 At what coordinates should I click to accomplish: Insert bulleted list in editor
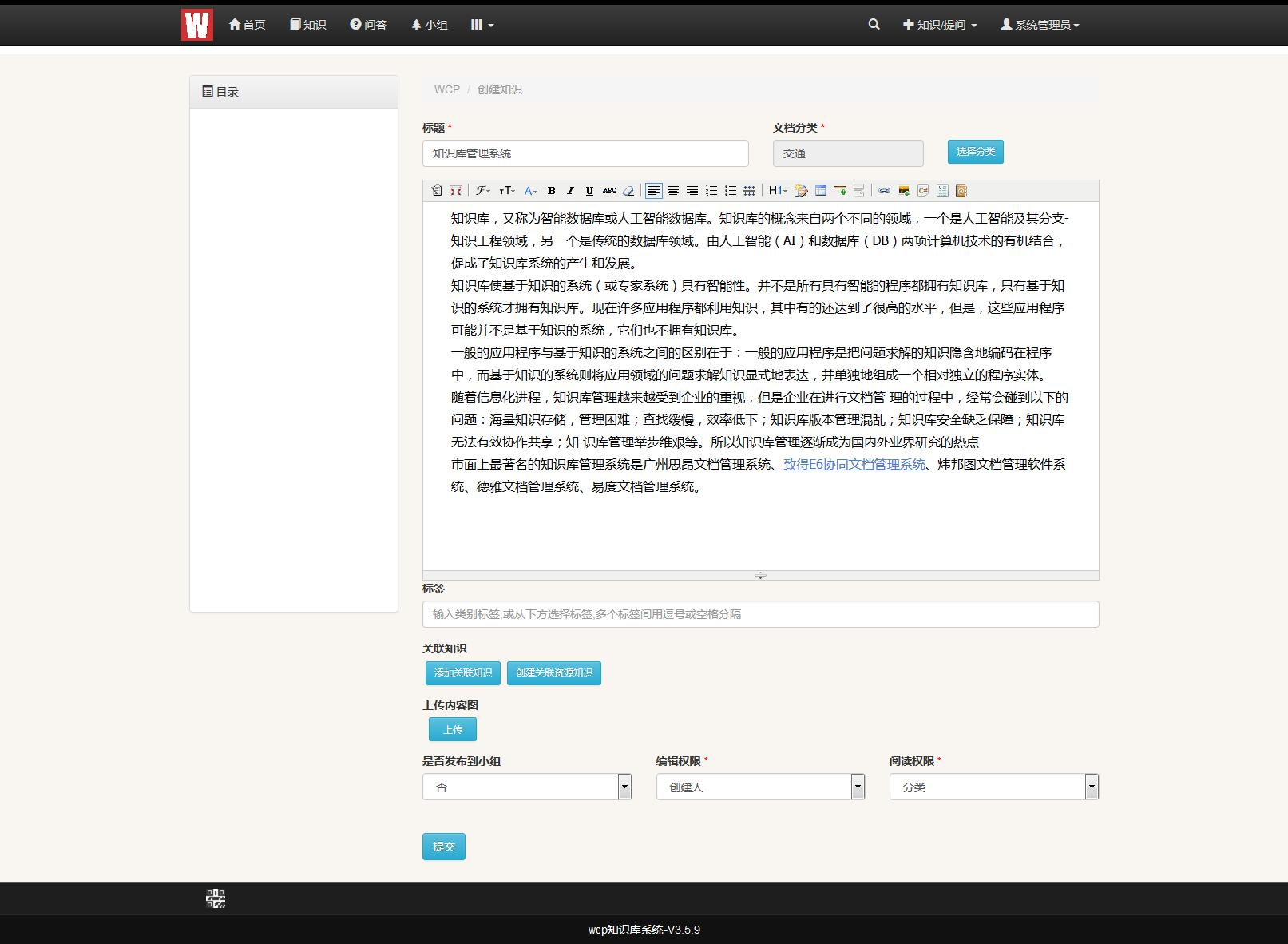click(731, 191)
